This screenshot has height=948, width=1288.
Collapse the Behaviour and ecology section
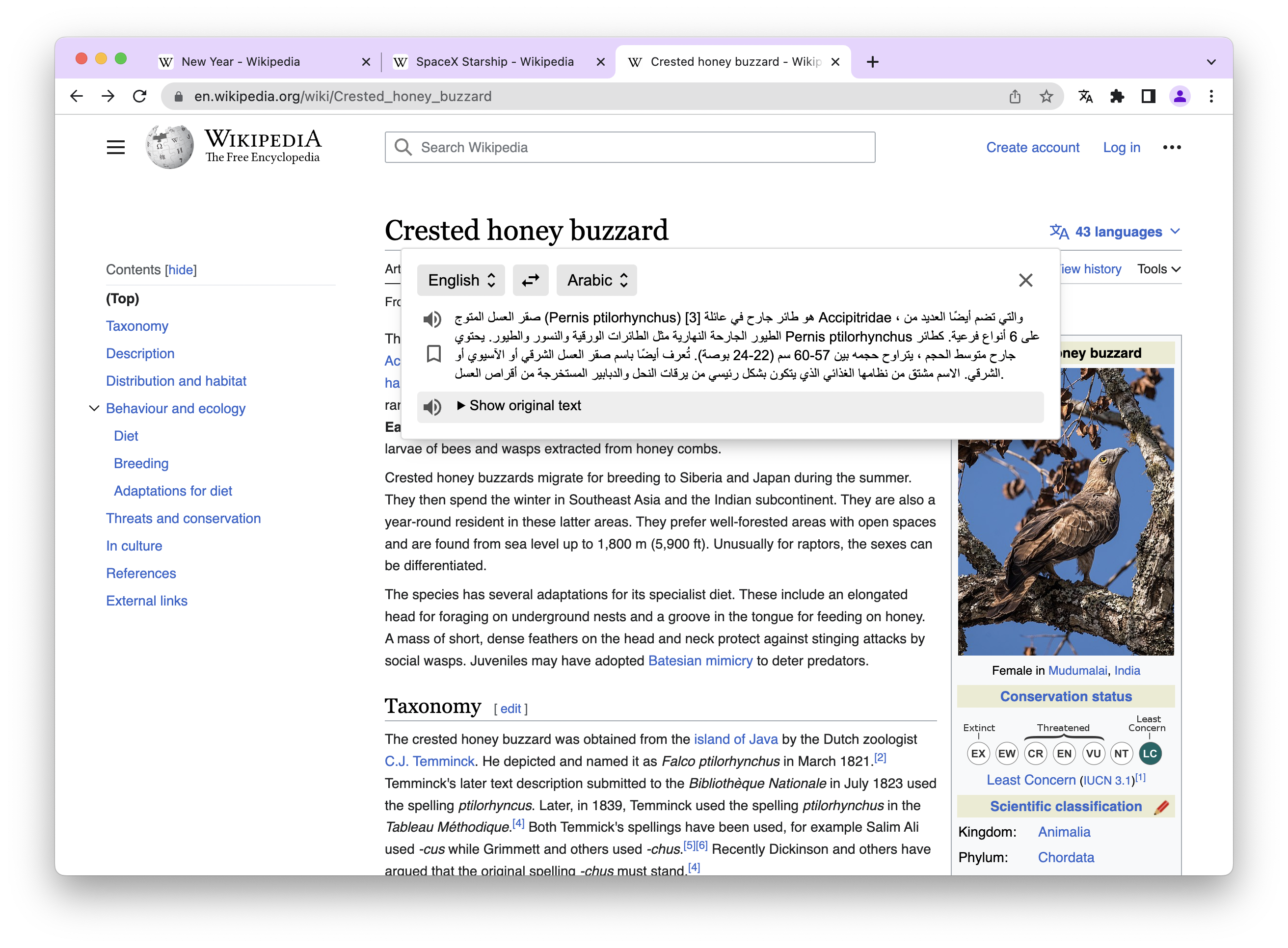pyautogui.click(x=94, y=409)
